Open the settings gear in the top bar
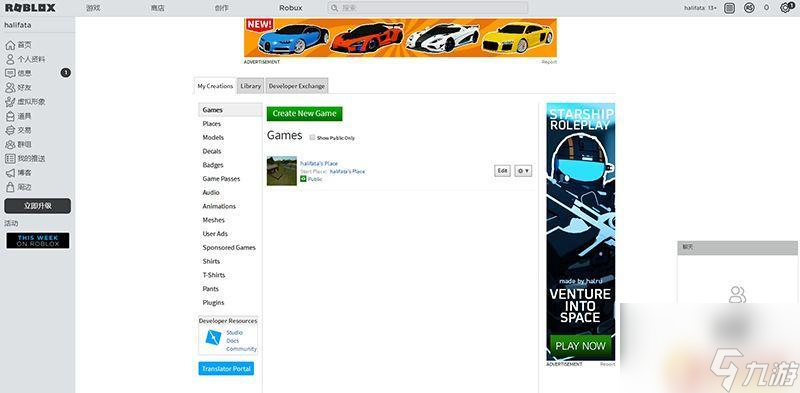800x393 pixels. point(784,8)
